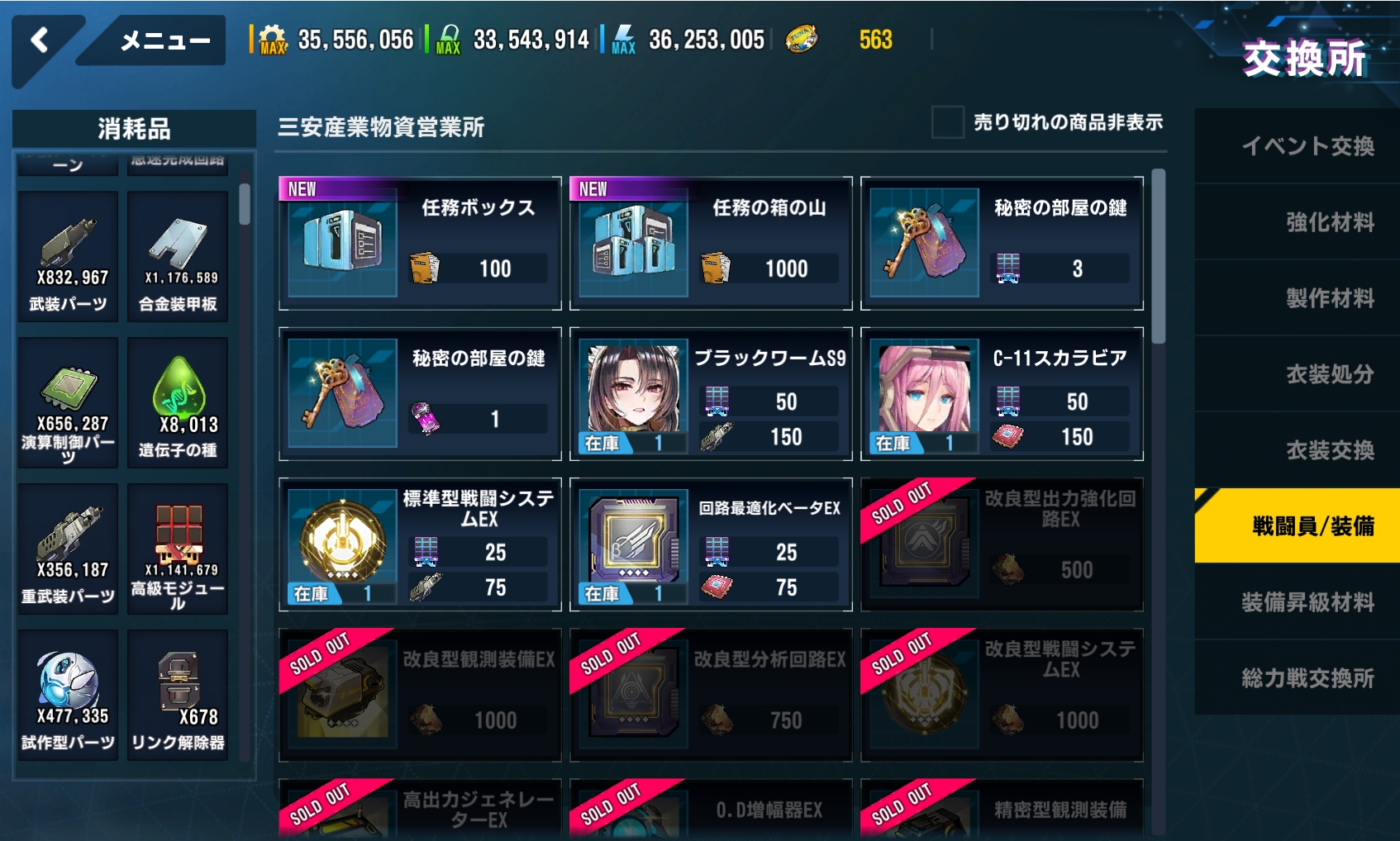Select the 高級モジュール item icon
Screen dimensions: 1400x841
coord(178,531)
